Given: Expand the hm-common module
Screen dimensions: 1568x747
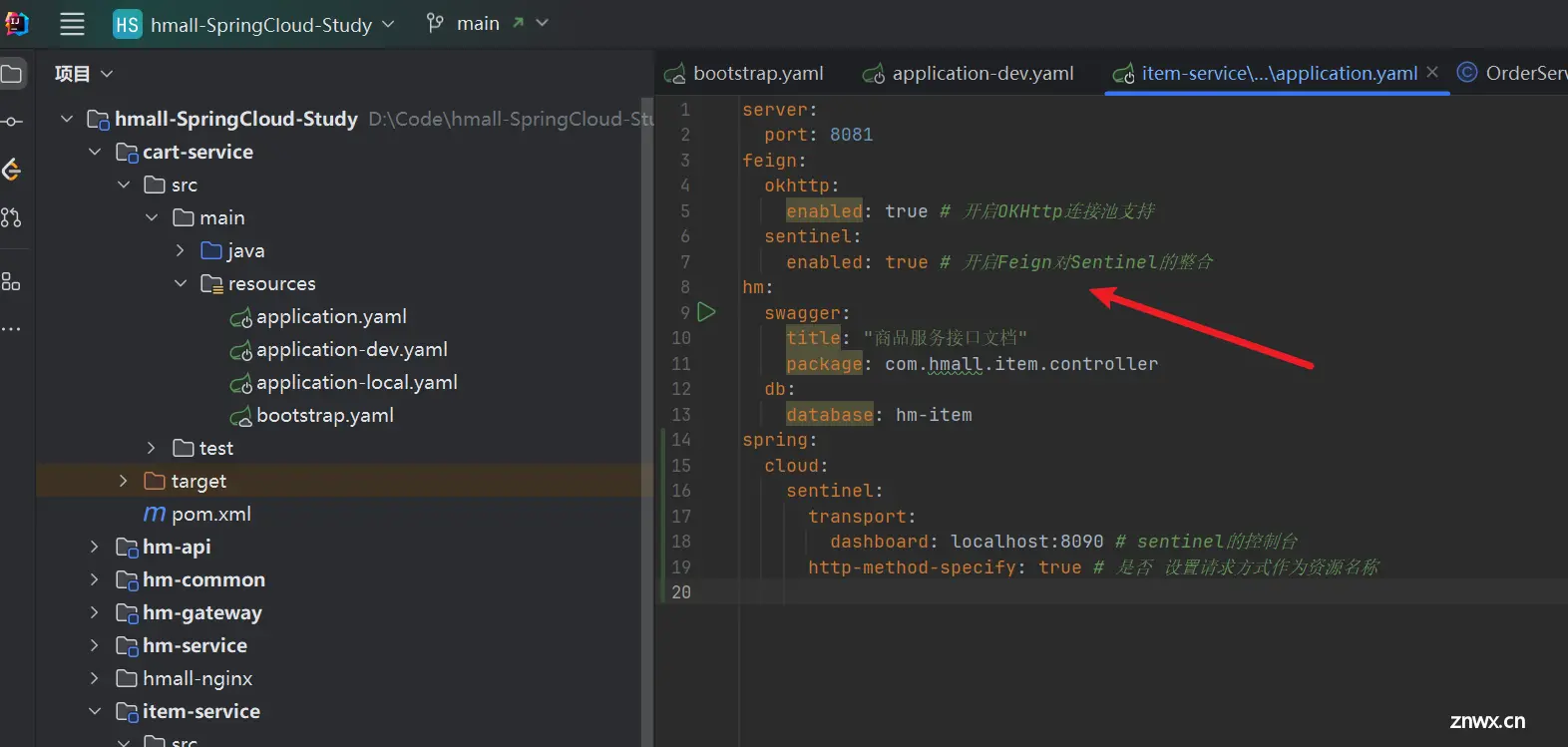Looking at the screenshot, I should 95,579.
